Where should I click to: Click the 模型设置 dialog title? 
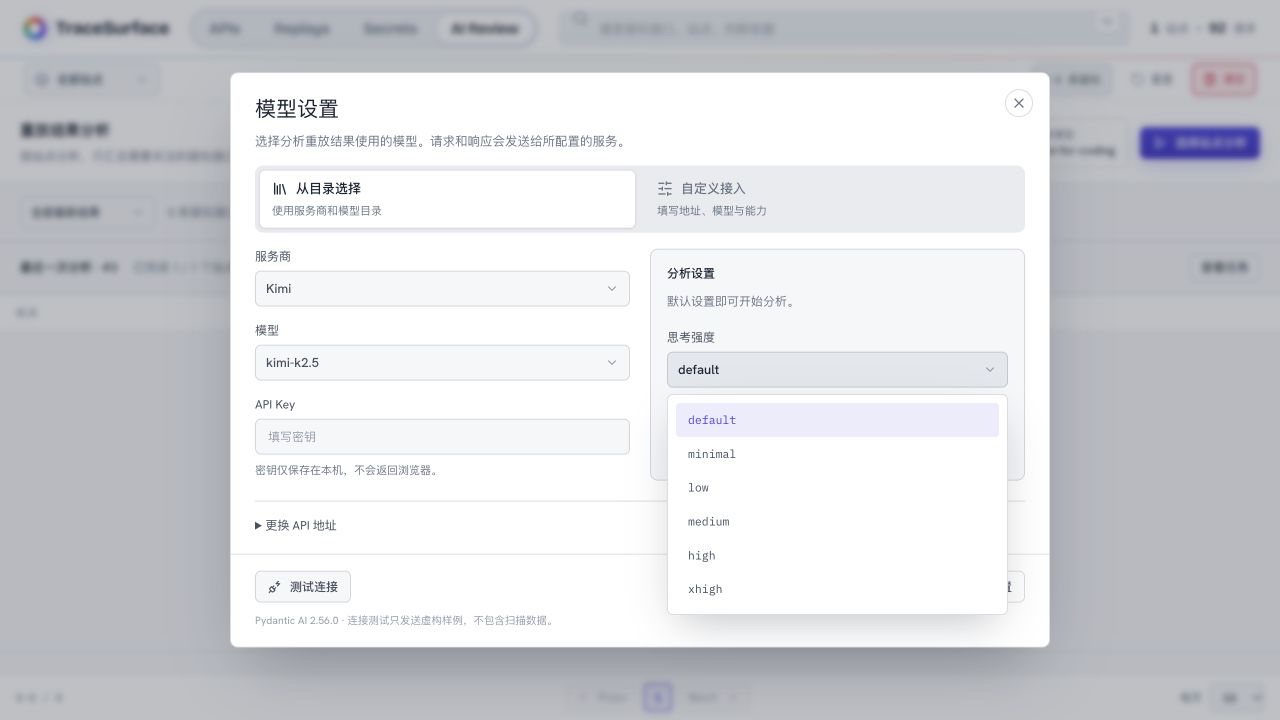pyautogui.click(x=297, y=109)
